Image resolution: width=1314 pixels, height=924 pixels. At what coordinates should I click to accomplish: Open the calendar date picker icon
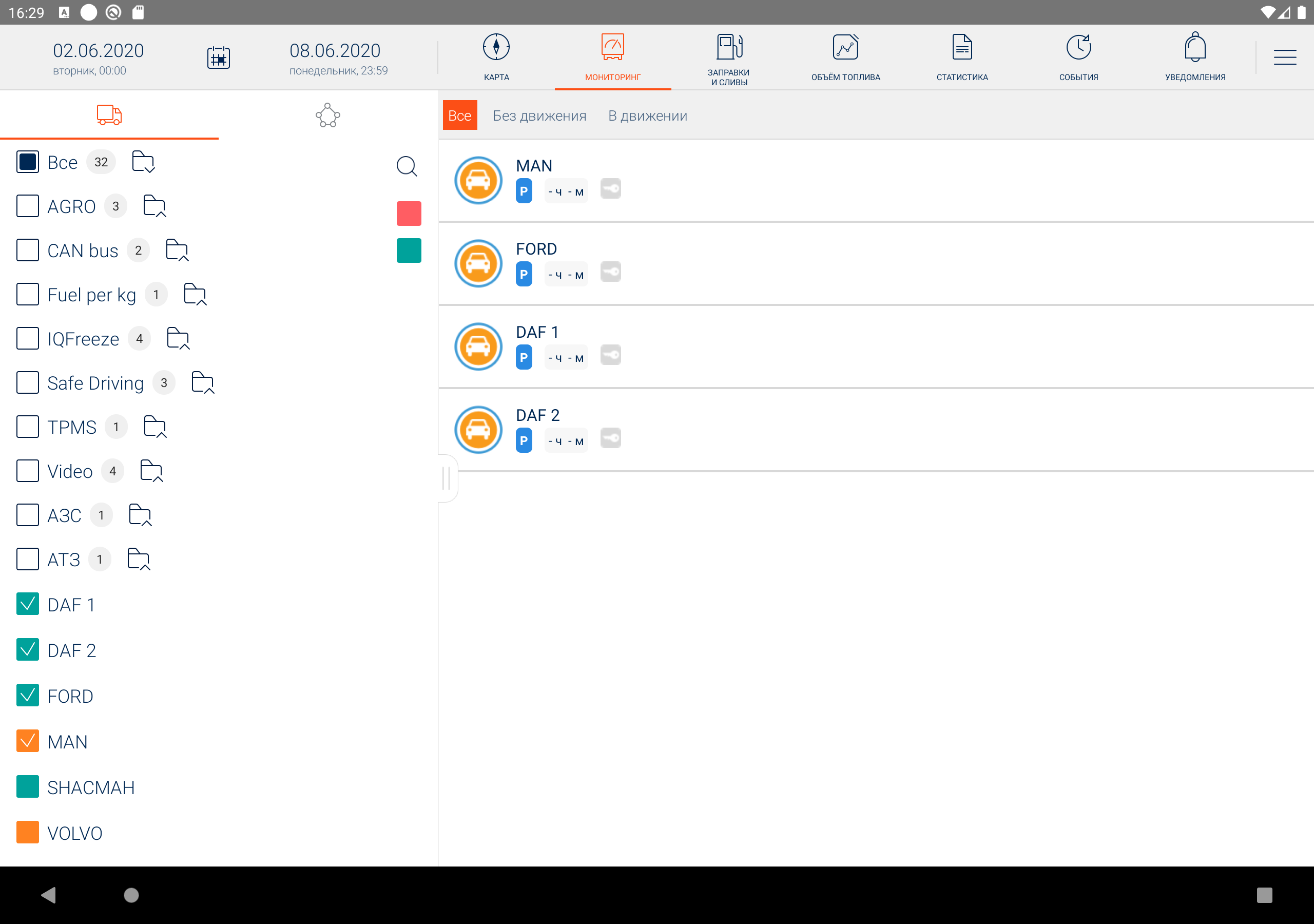218,58
